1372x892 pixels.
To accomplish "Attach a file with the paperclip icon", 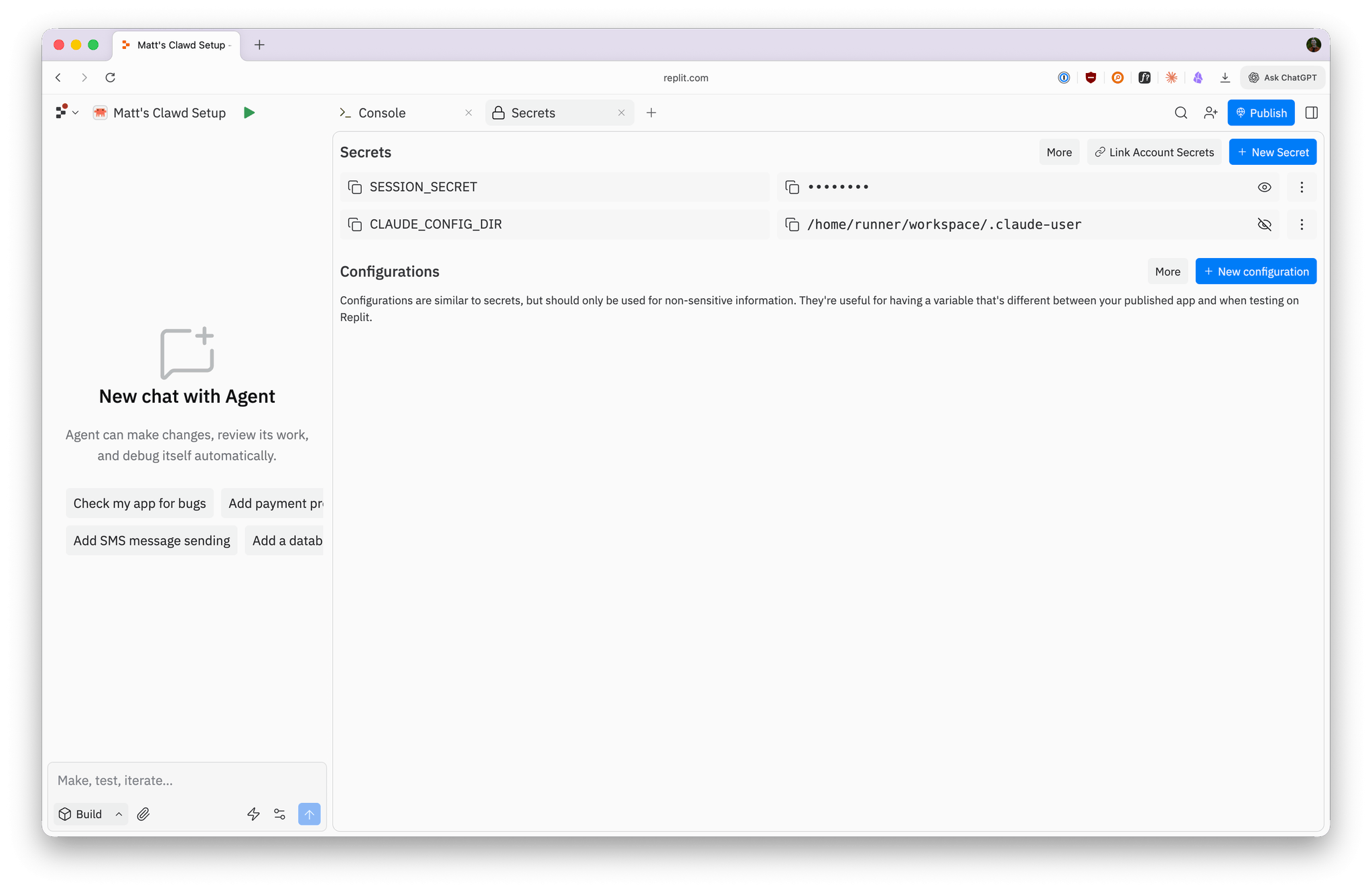I will 143,814.
